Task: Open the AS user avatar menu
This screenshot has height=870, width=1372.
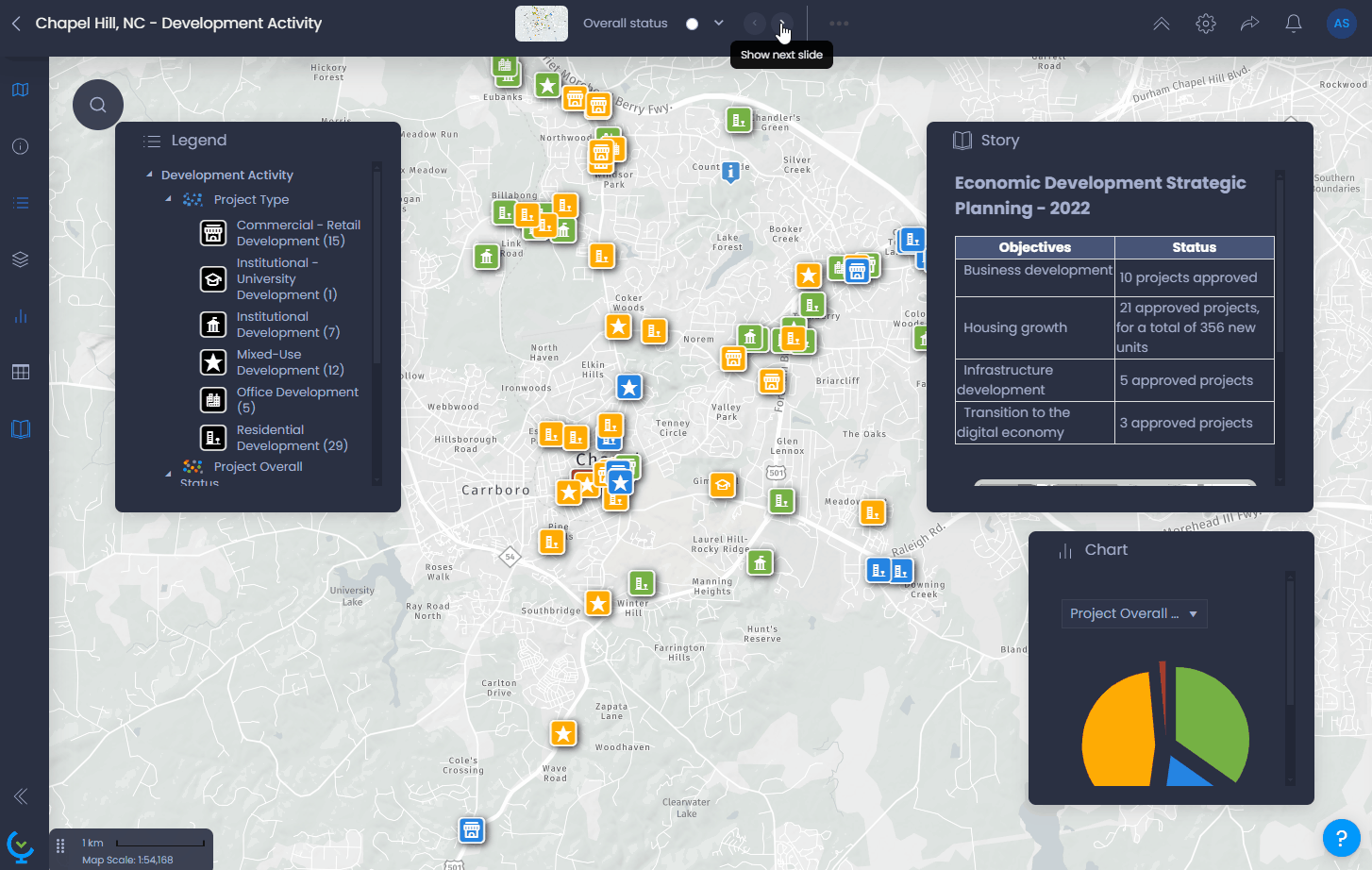Action: pos(1342,24)
